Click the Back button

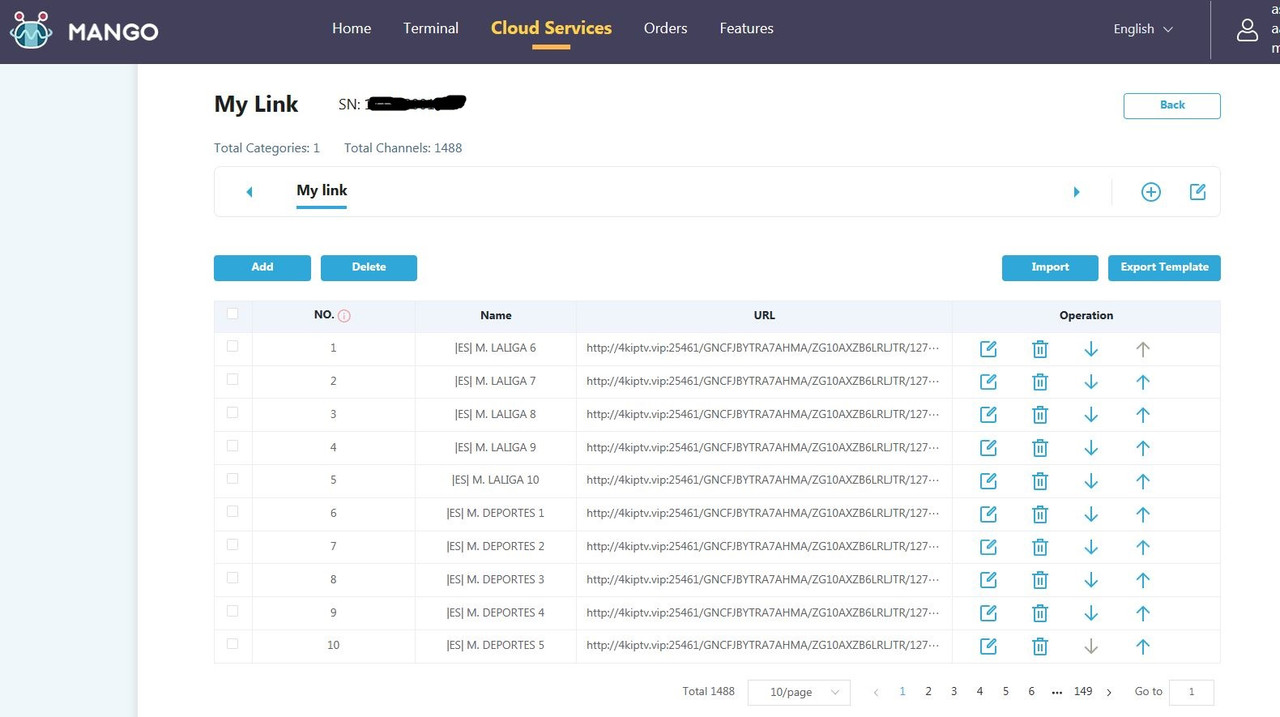[x=1172, y=105]
